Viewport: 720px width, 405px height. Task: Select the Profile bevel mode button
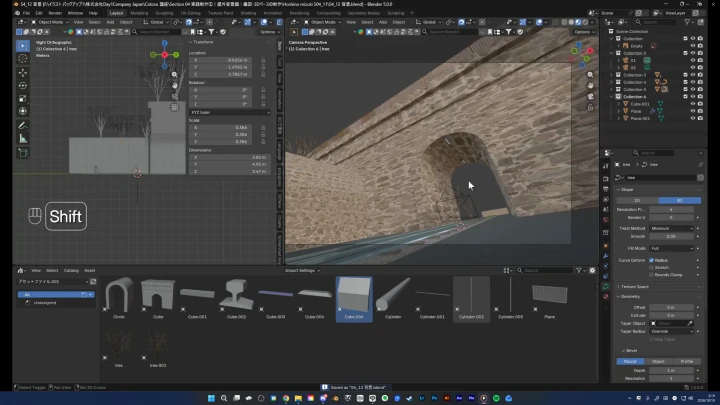[686, 361]
